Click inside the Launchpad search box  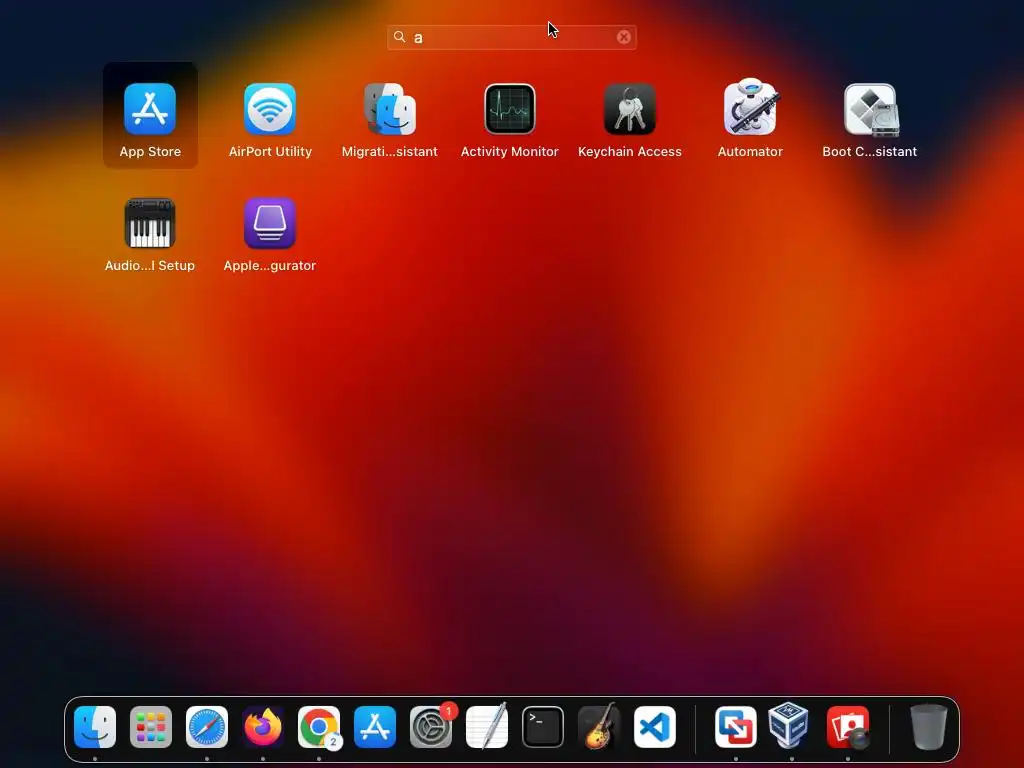[x=512, y=37]
